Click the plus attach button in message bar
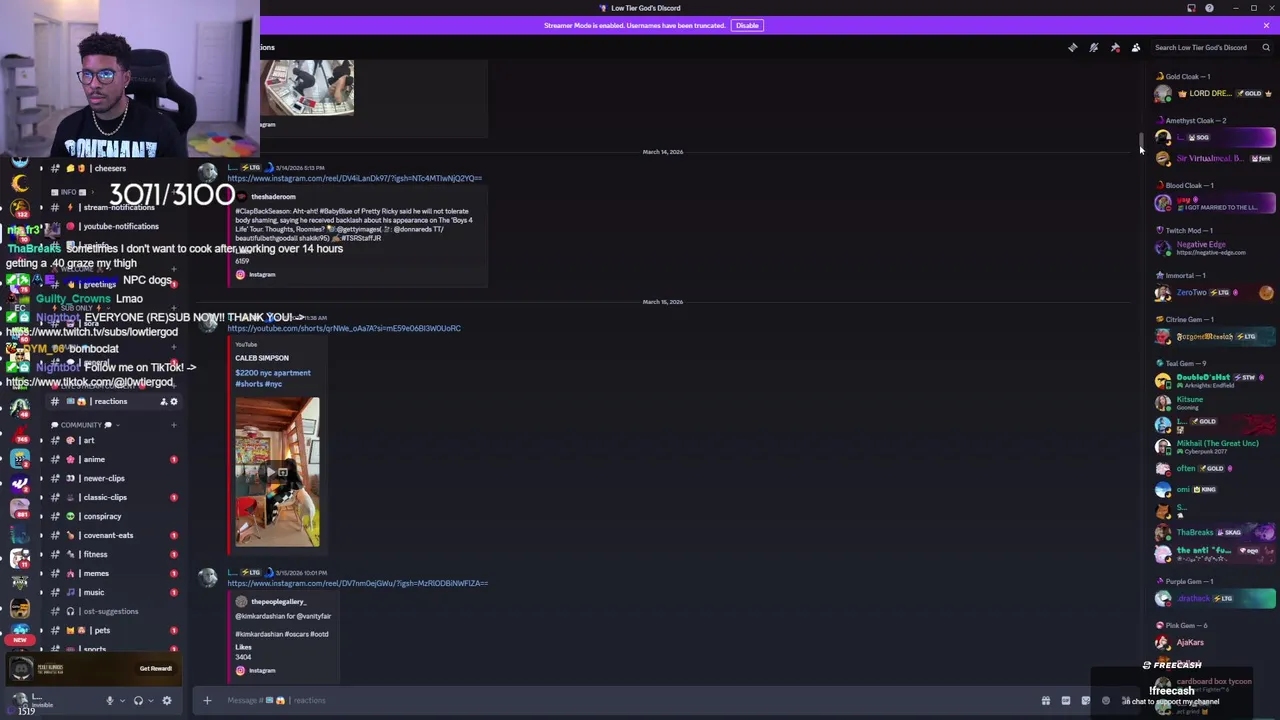1280x720 pixels. (x=207, y=700)
